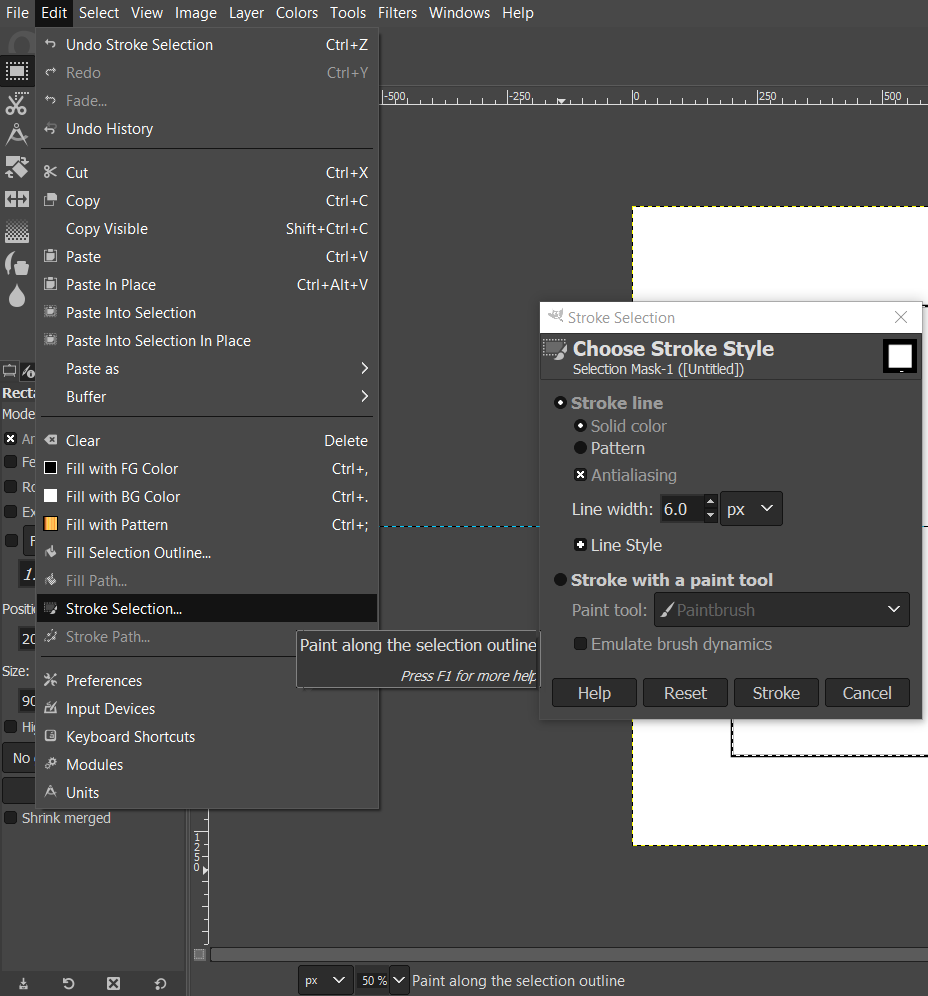Click the Help button in dialog
Viewport: 928px width, 996px height.
[595, 692]
